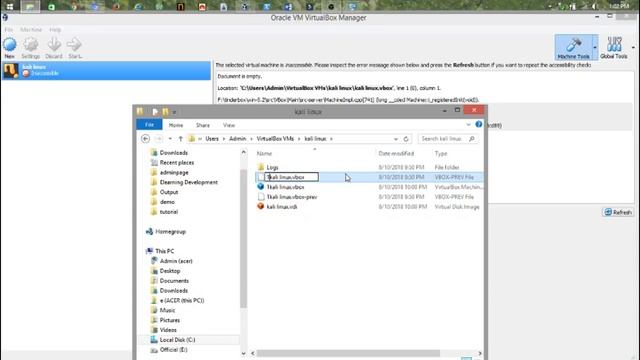Select Elearning Development folder in sidebar
This screenshot has width=640, height=360.
pos(189,182)
